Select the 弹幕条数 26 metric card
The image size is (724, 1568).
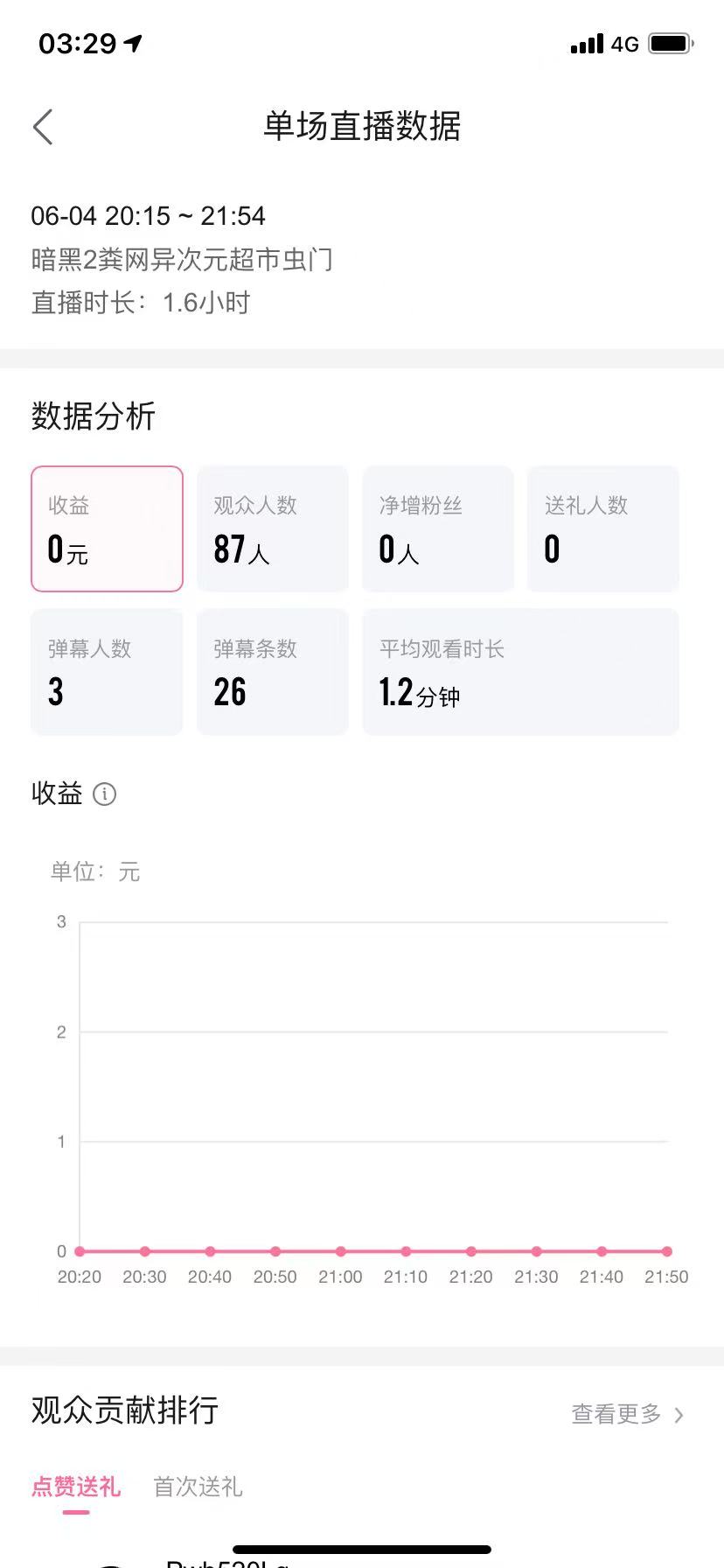coord(273,672)
